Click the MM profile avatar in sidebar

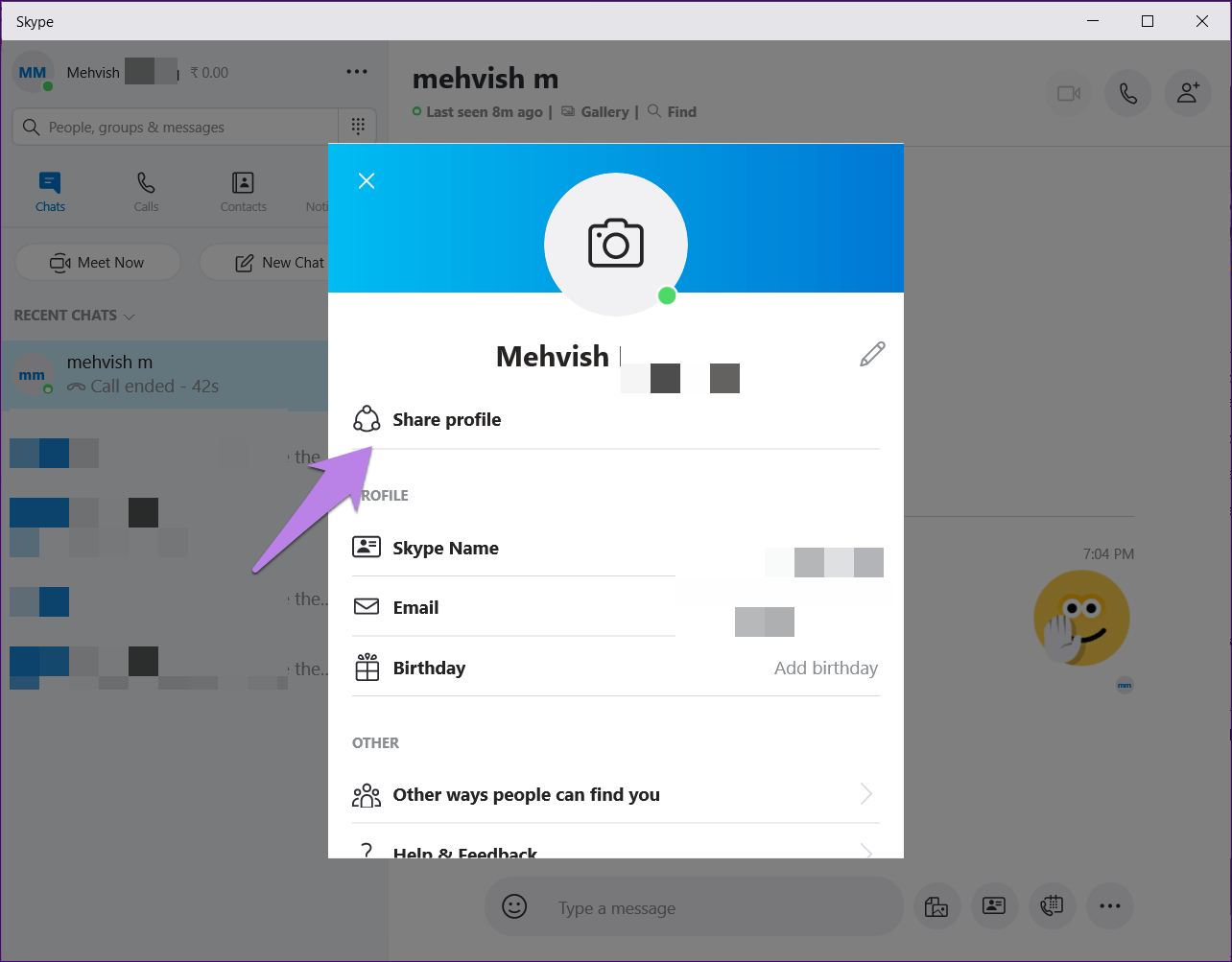[33, 73]
